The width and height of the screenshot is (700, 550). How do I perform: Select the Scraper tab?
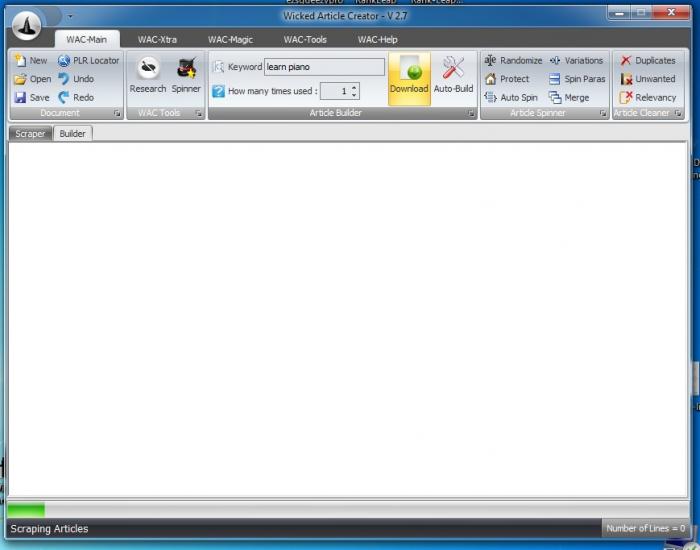click(30, 133)
